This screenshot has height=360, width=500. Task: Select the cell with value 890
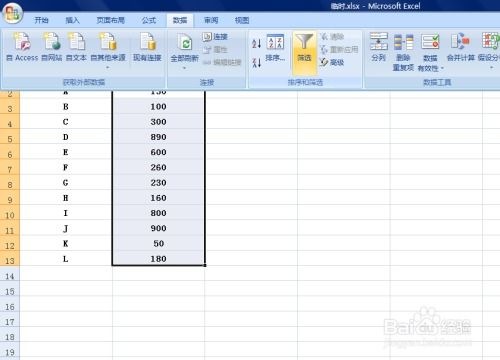coord(158,137)
